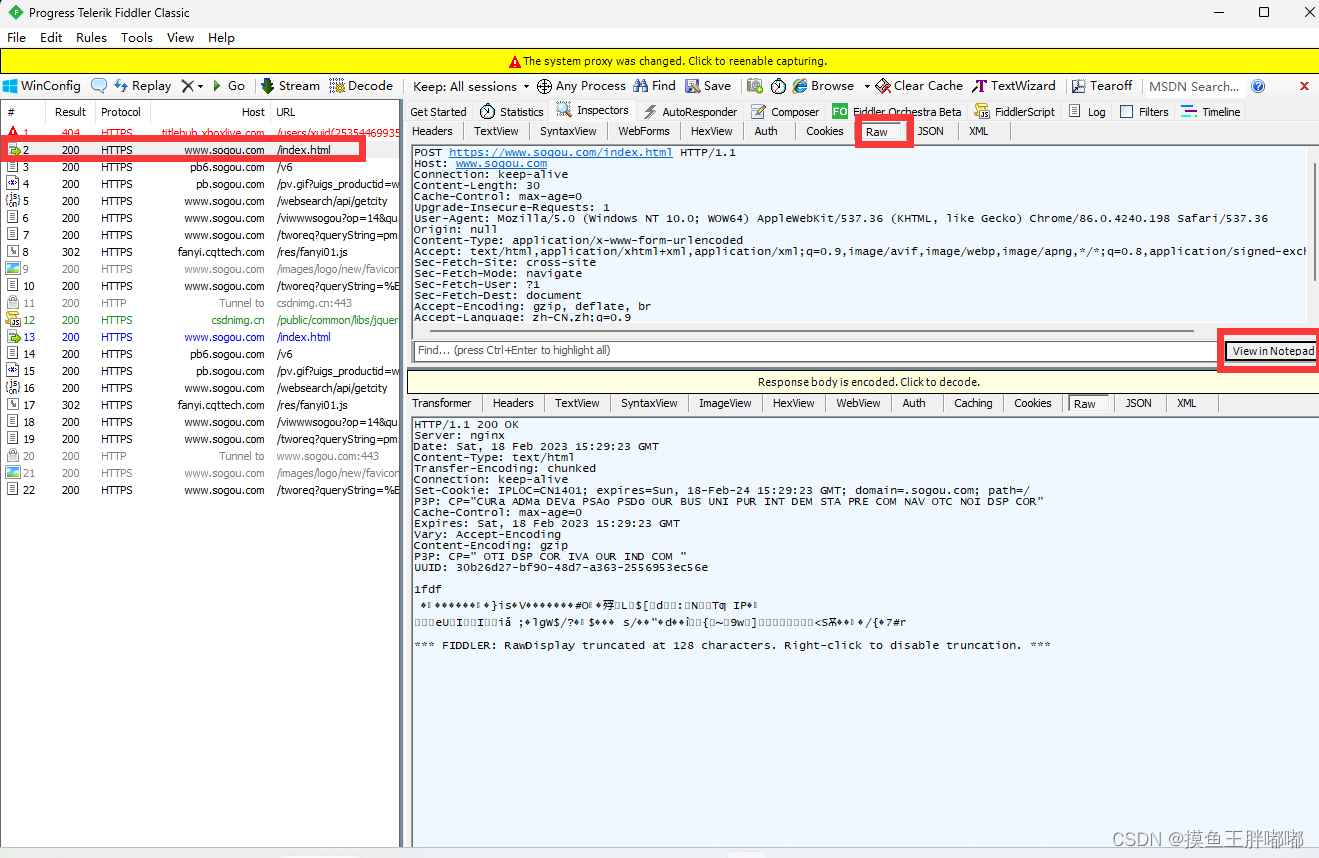Open the FiddlerScript tab
This screenshot has width=1319, height=858.
coord(1014,112)
